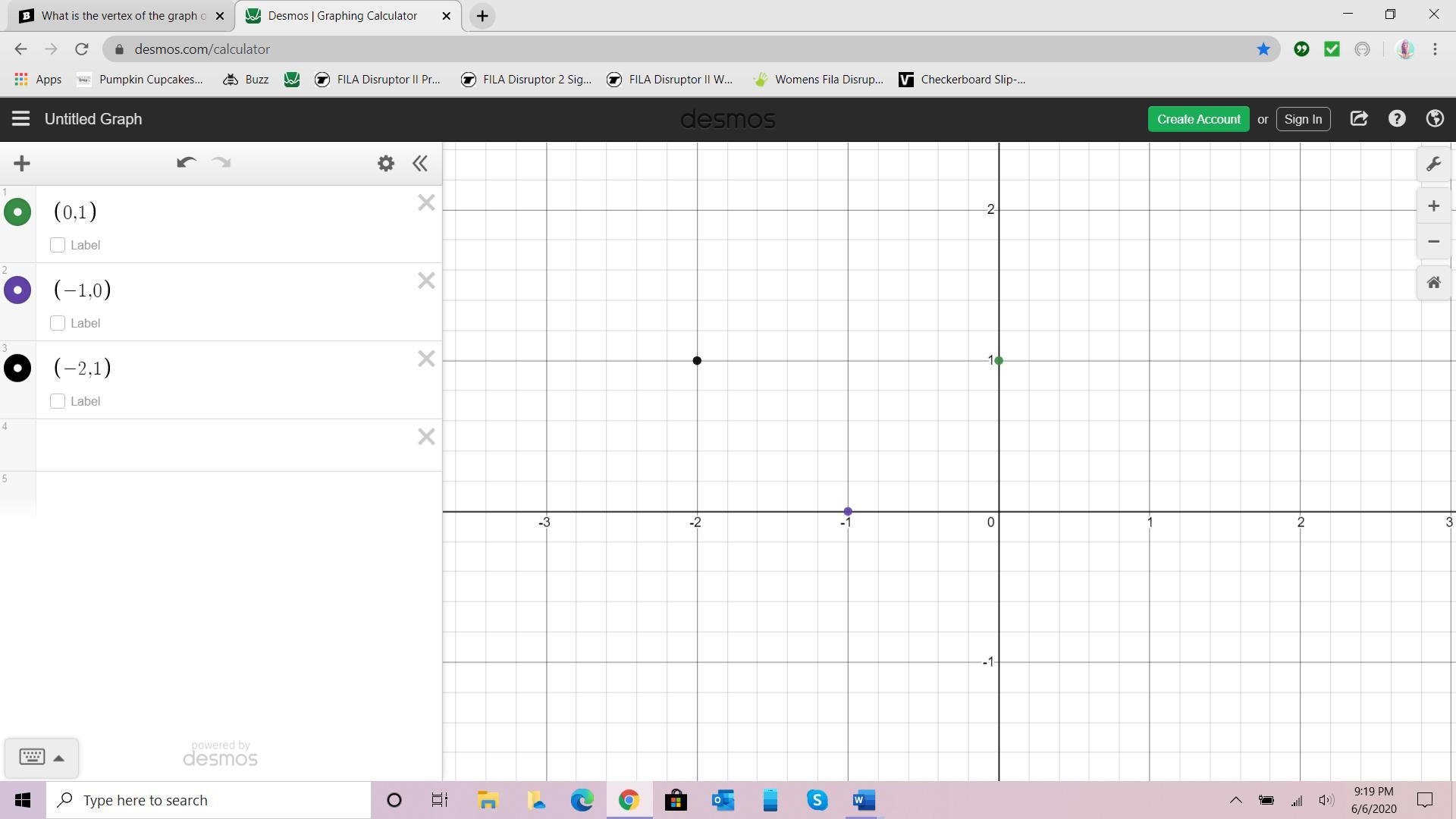Viewport: 1456px width, 819px height.
Task: Open the Language globe icon
Action: point(1434,119)
